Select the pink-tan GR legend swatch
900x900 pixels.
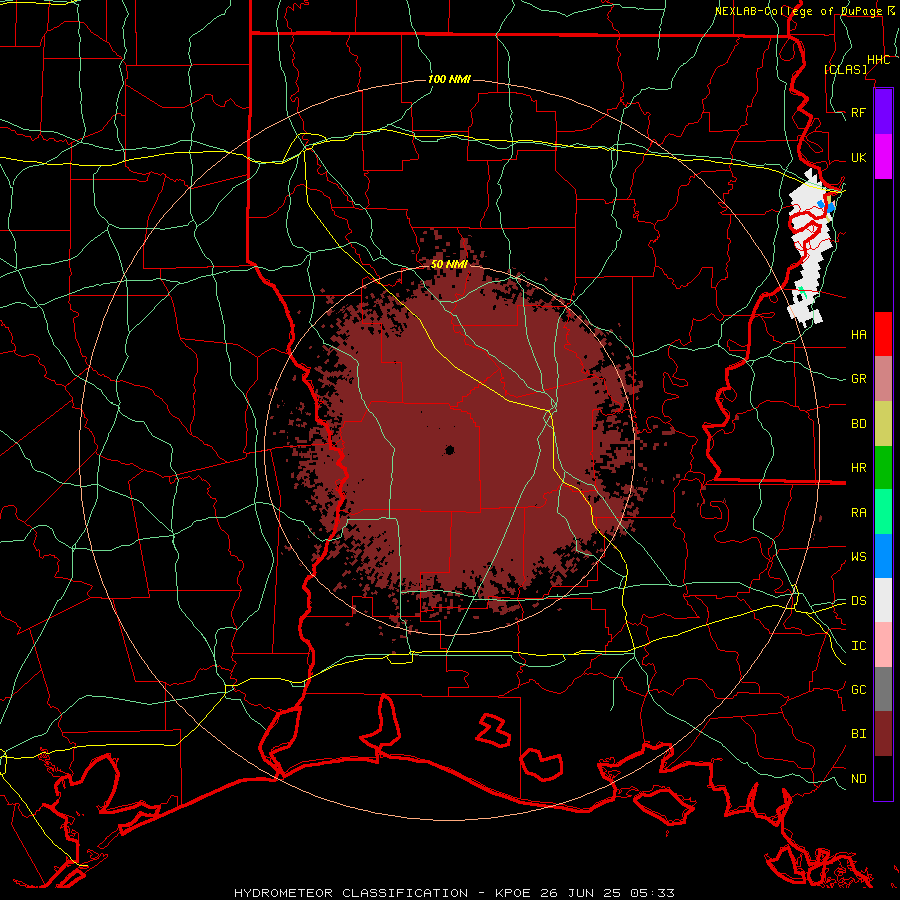[883, 379]
